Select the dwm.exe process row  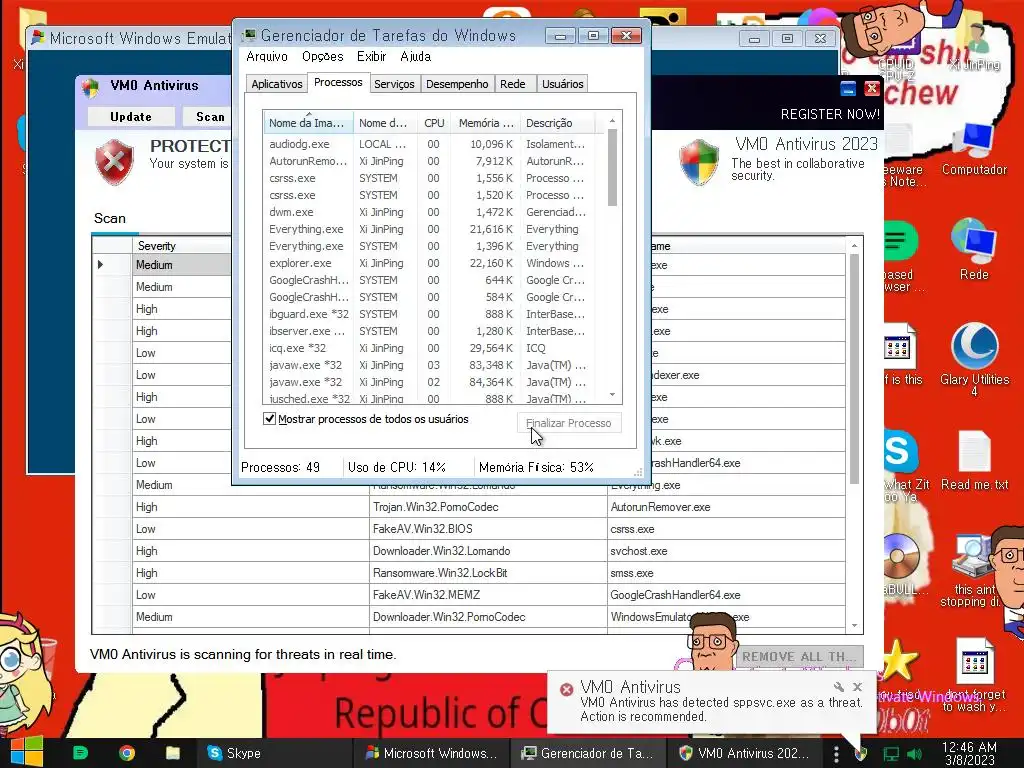[435, 212]
